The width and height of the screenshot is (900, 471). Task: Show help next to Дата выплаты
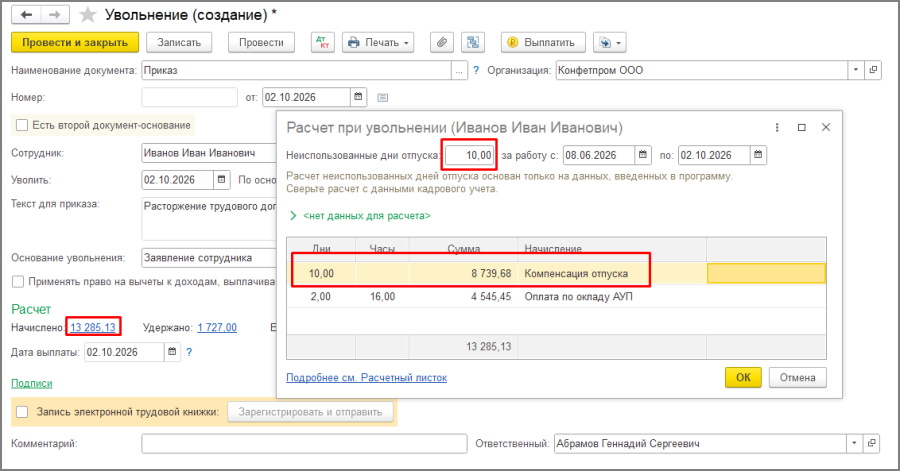coord(189,352)
